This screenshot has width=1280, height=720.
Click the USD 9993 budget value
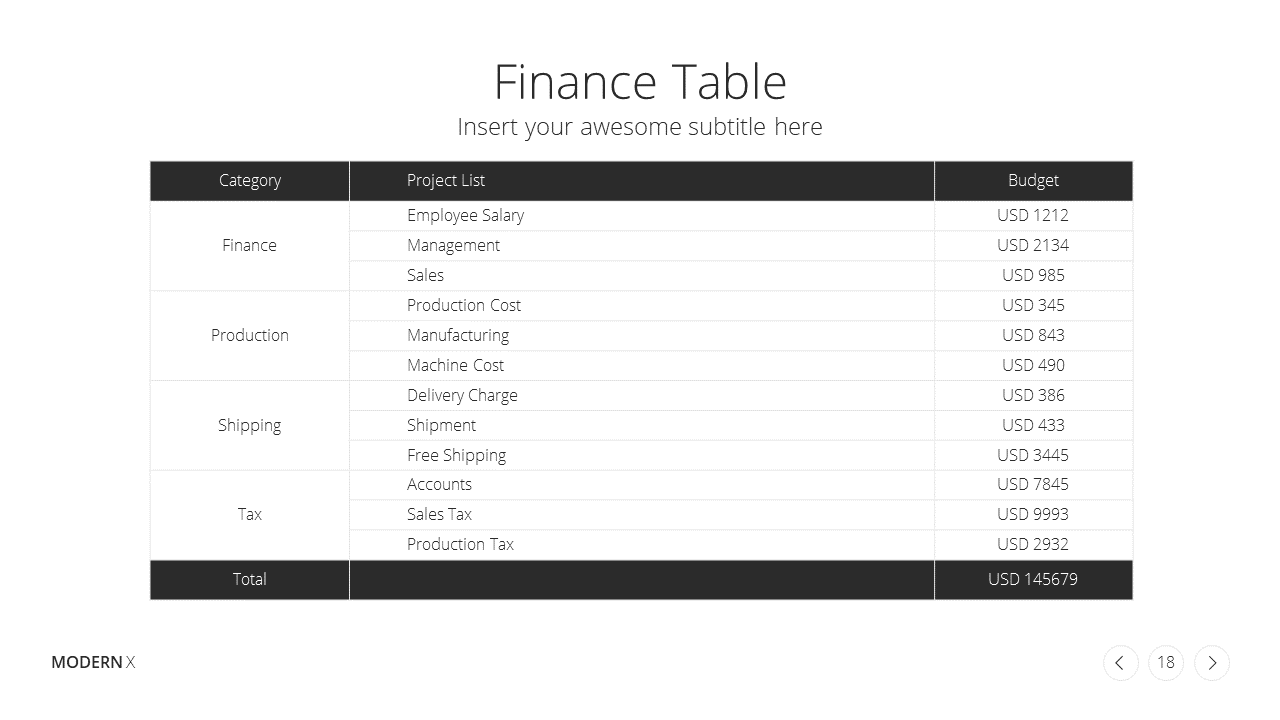(1033, 514)
